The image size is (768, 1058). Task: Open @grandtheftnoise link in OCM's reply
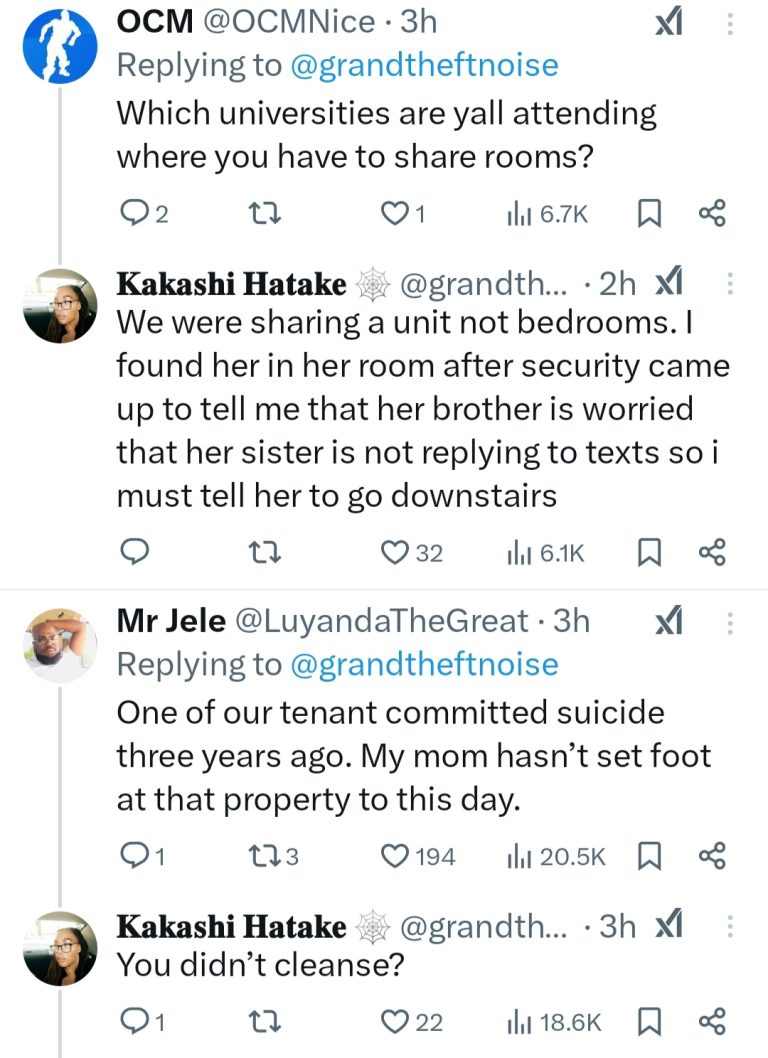click(425, 65)
